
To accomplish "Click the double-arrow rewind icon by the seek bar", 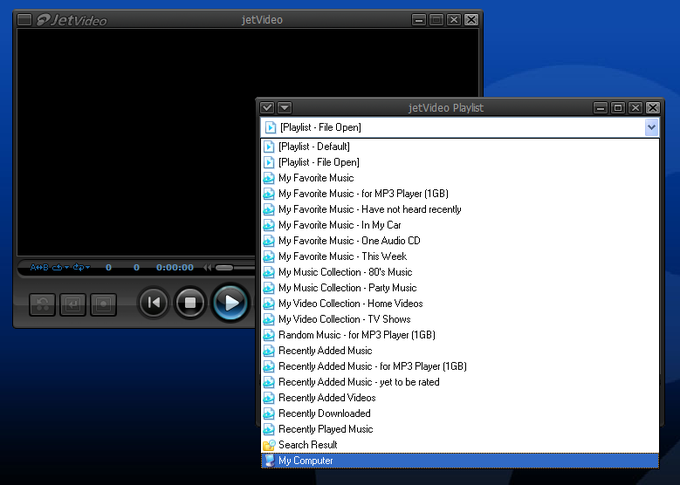I will [x=207, y=268].
